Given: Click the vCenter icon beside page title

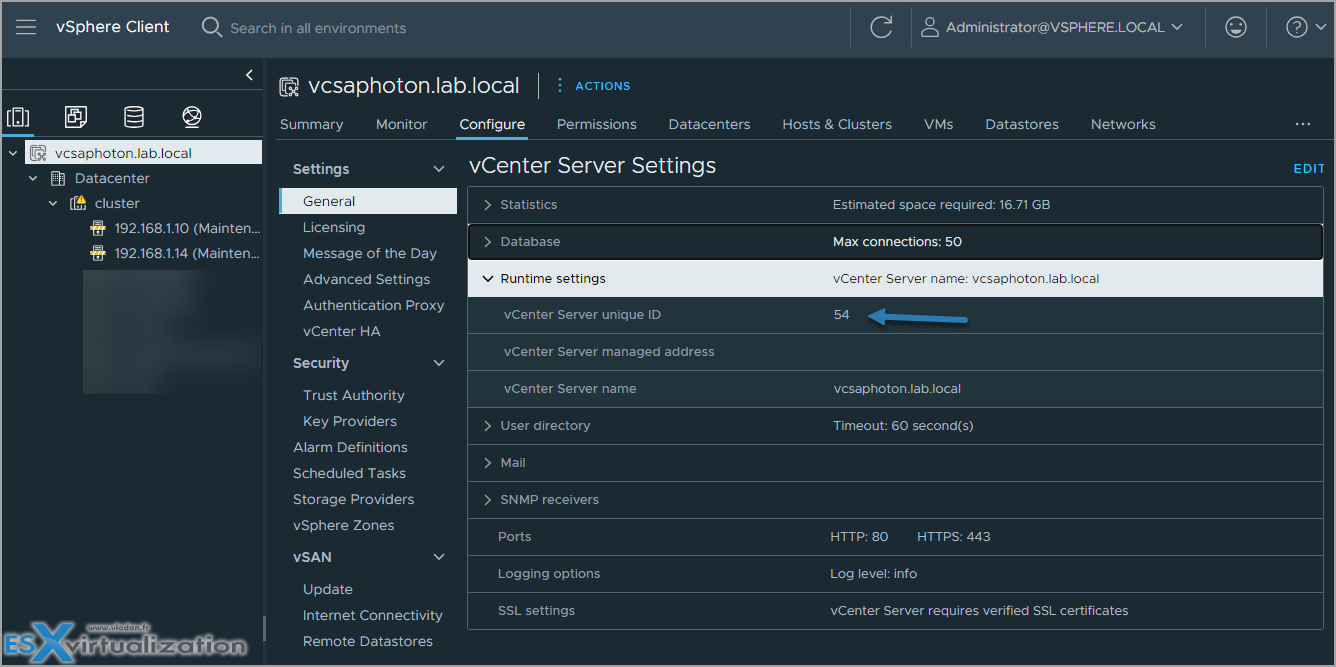Looking at the screenshot, I should point(289,87).
